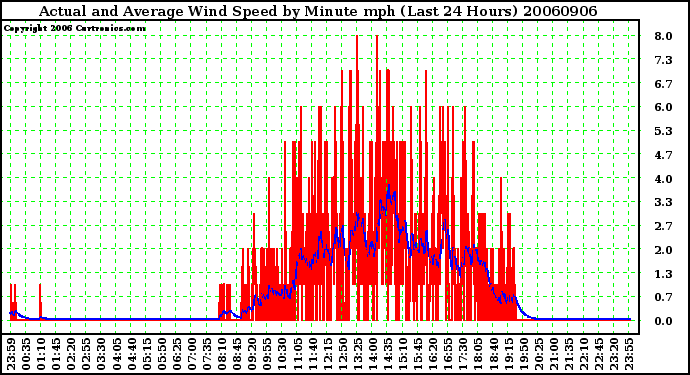Click the 18:05 time label
Screen dimensions: 690x375
click(x=478, y=354)
